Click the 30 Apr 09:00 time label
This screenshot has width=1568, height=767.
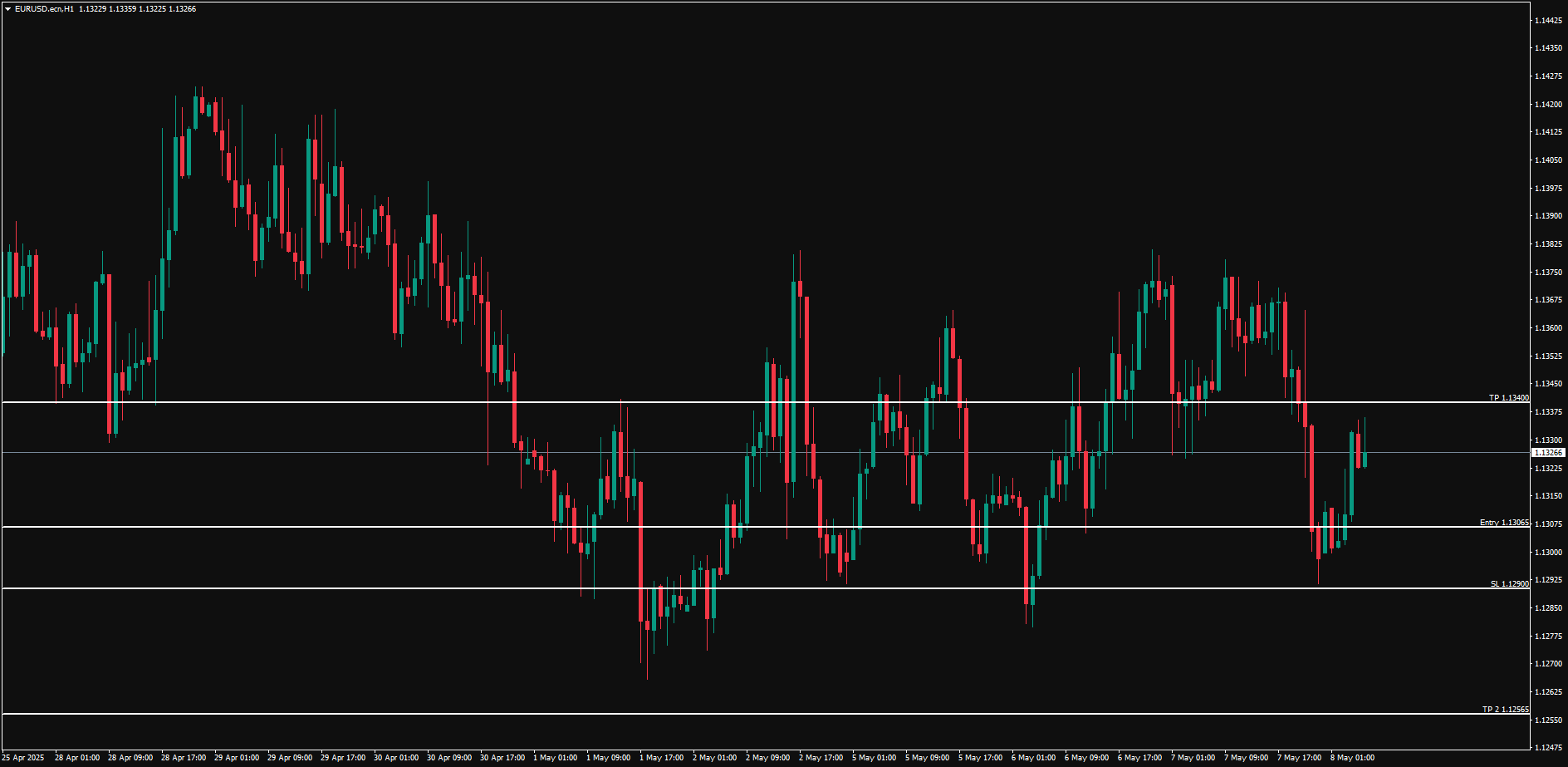click(x=449, y=758)
